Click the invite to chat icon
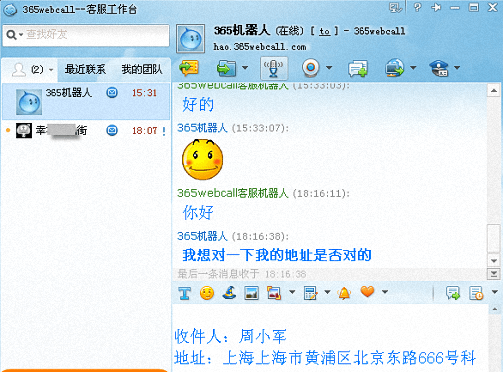This screenshot has height=372, width=503. pyautogui.click(x=358, y=68)
